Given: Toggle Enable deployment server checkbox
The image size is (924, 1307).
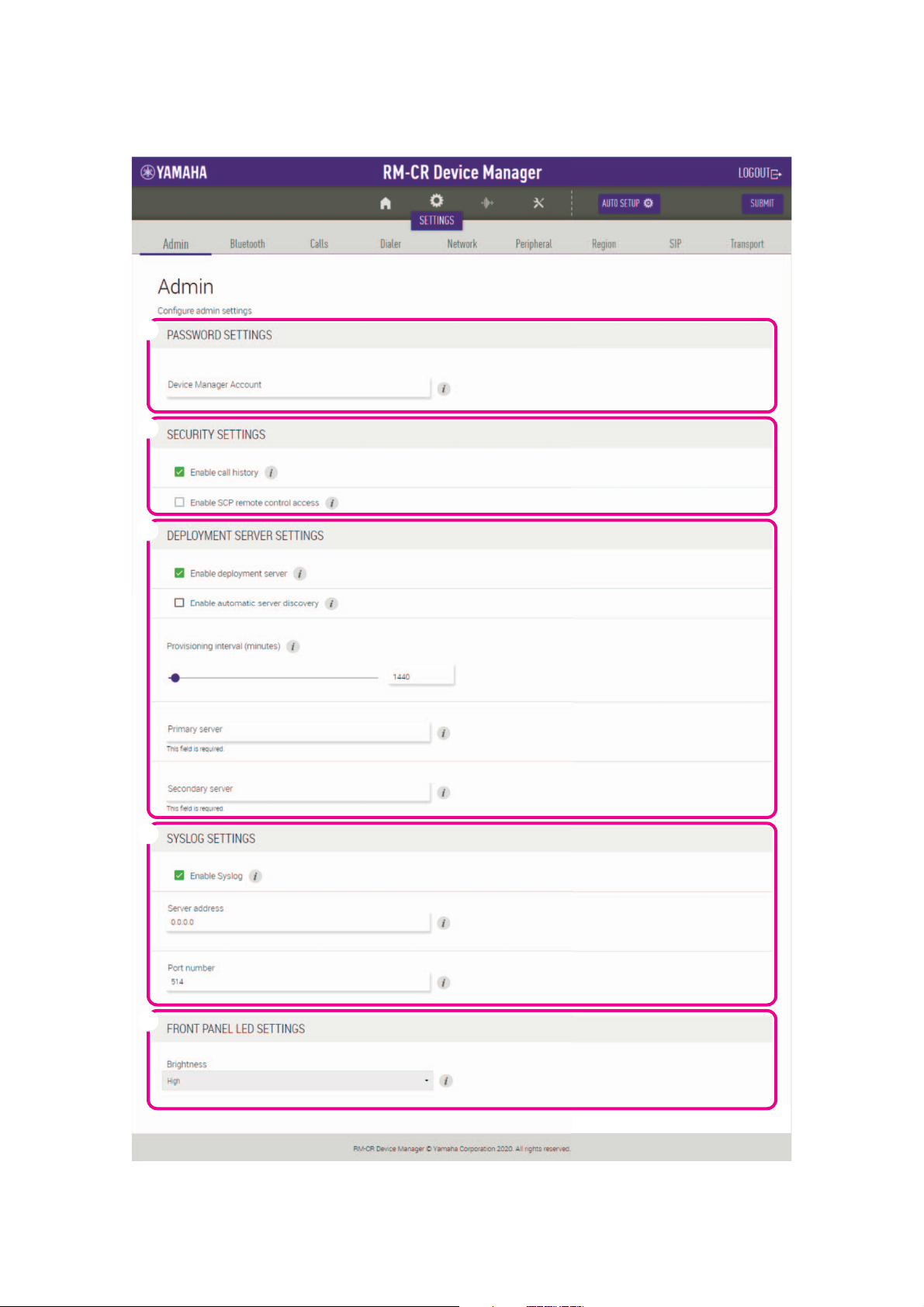Looking at the screenshot, I should [x=179, y=573].
